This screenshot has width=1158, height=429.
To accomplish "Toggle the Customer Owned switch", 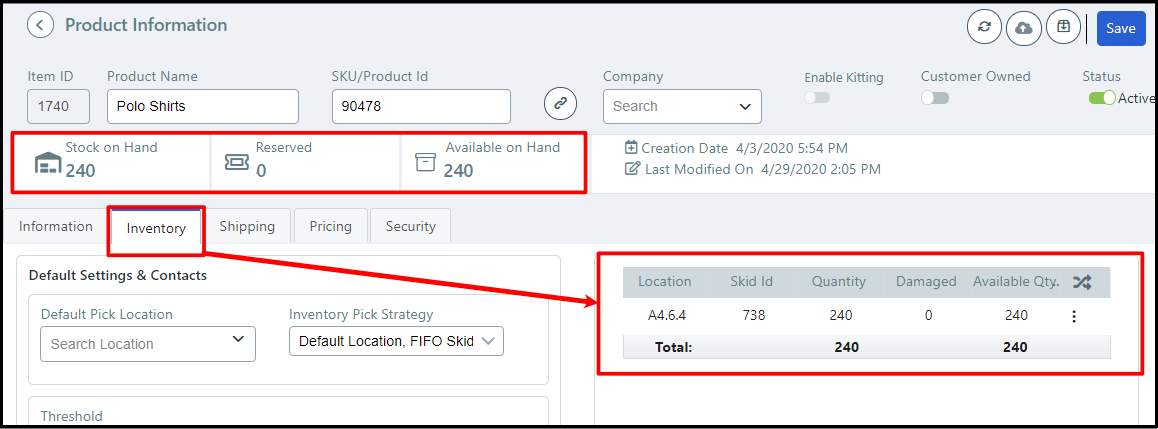I will click(934, 98).
